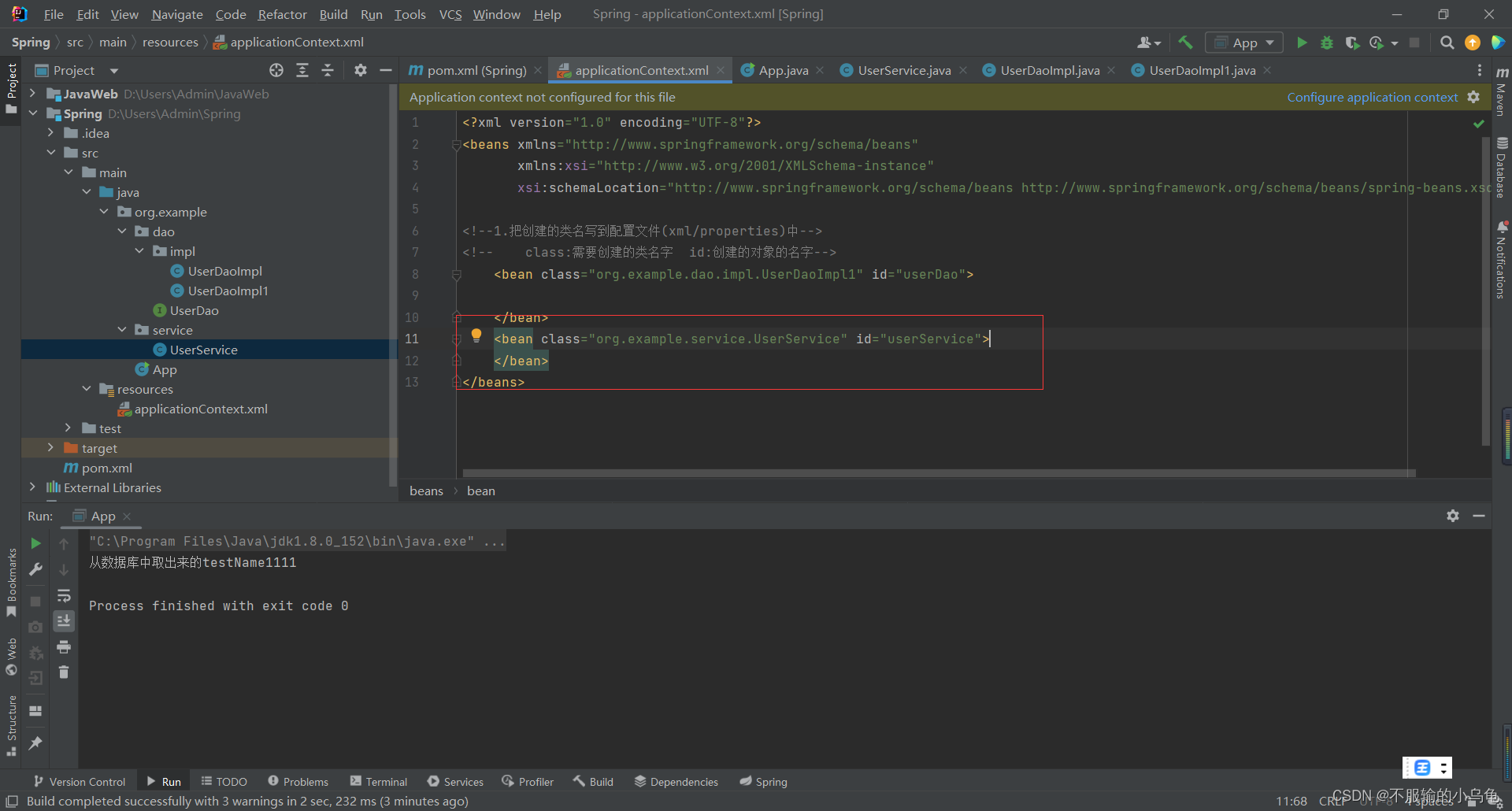Image resolution: width=1512 pixels, height=811 pixels.
Task: Open editor tabs more options menu
Action: click(1480, 70)
